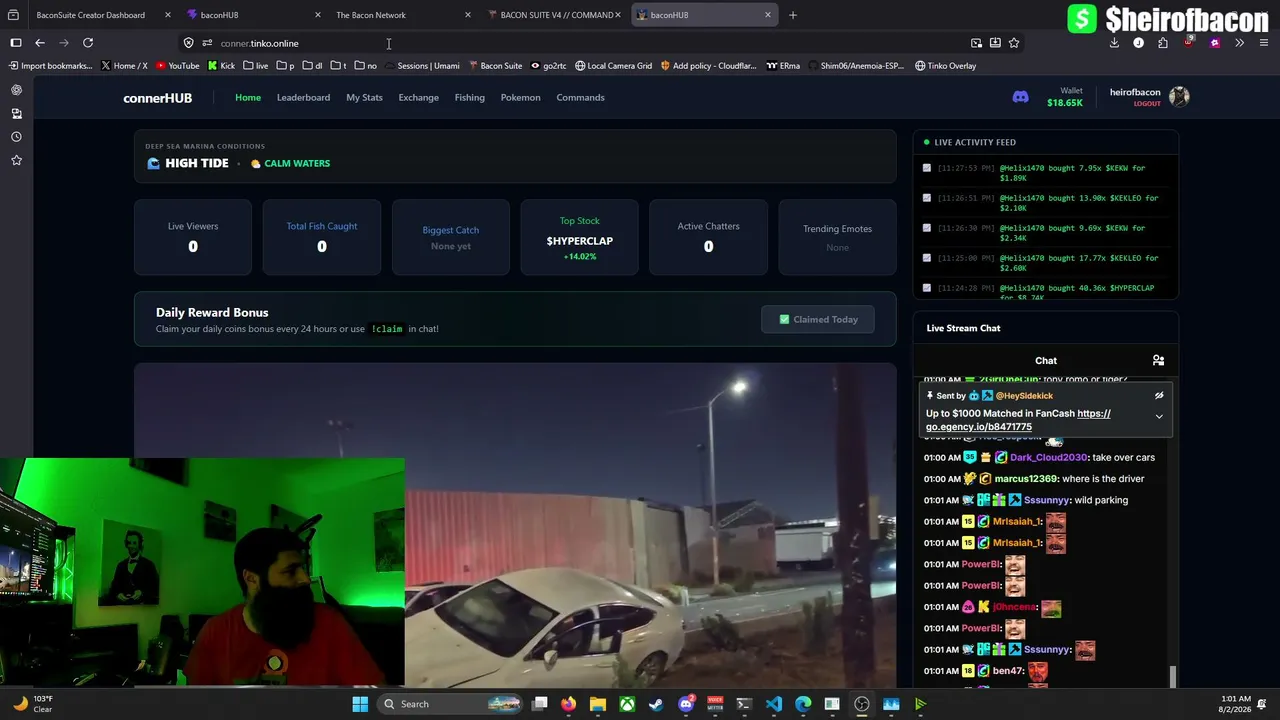Click the Wallet balance $18.65K
The width and height of the screenshot is (1280, 720).
tap(1065, 103)
